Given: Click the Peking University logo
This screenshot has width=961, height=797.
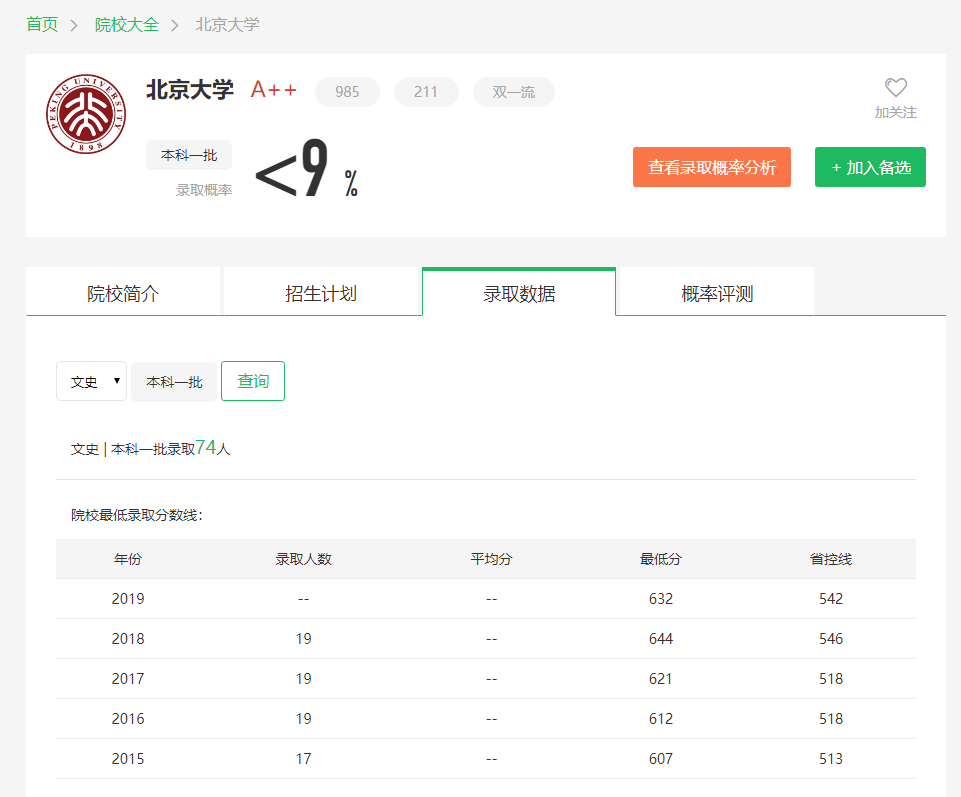Looking at the screenshot, I should click(x=86, y=114).
